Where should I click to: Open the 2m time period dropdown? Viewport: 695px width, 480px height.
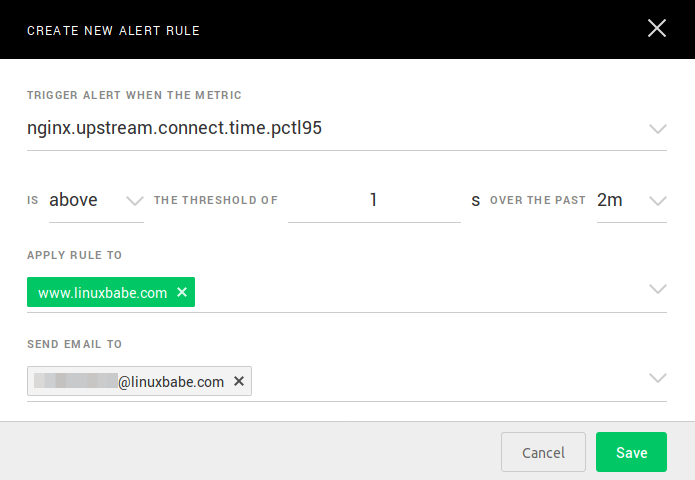pos(610,200)
